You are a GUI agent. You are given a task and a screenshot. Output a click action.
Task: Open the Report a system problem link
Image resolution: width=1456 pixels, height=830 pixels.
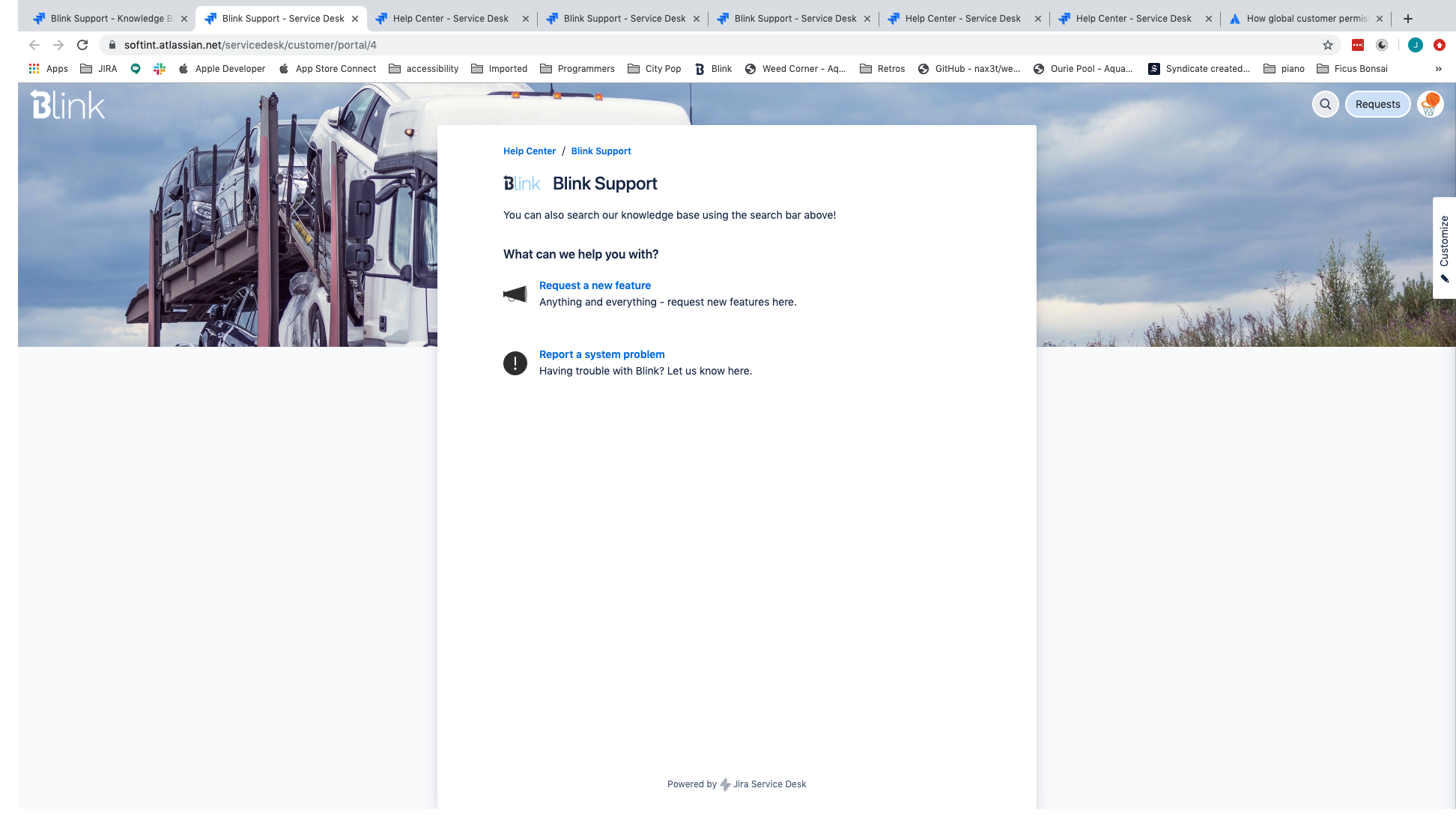601,354
